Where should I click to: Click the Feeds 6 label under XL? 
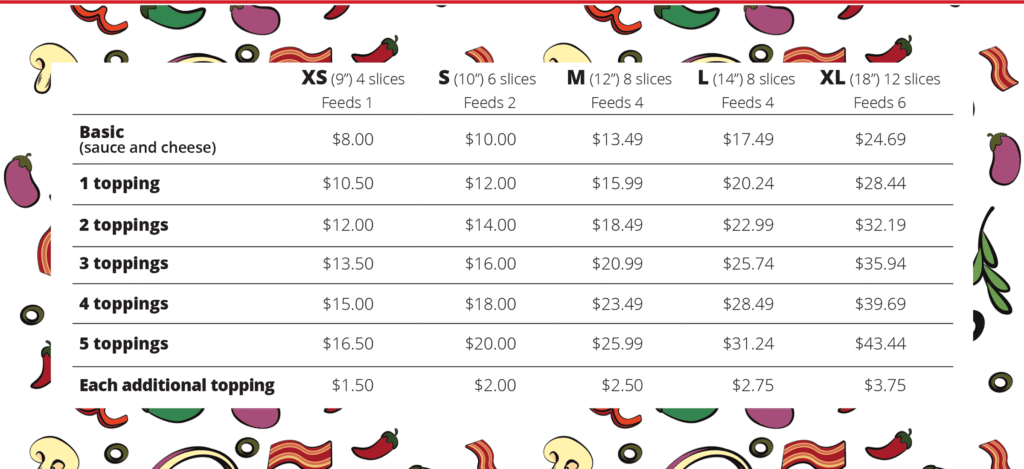[880, 102]
